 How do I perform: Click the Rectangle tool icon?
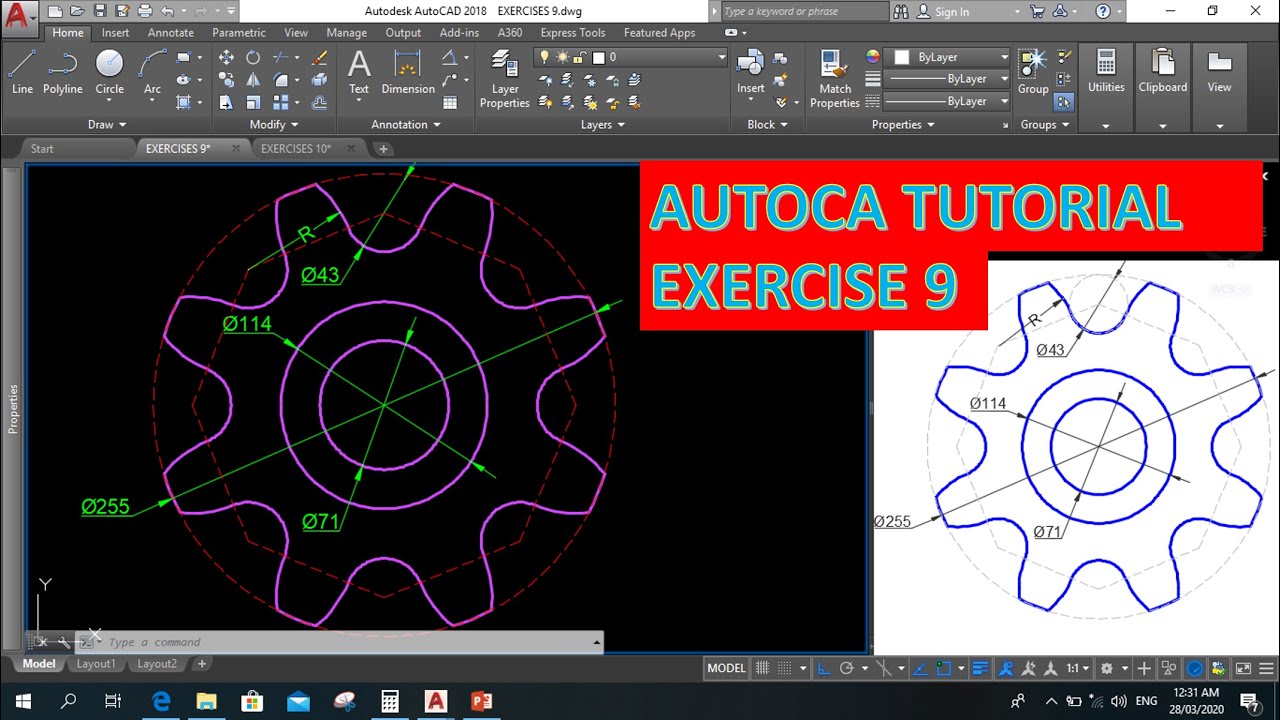[184, 58]
